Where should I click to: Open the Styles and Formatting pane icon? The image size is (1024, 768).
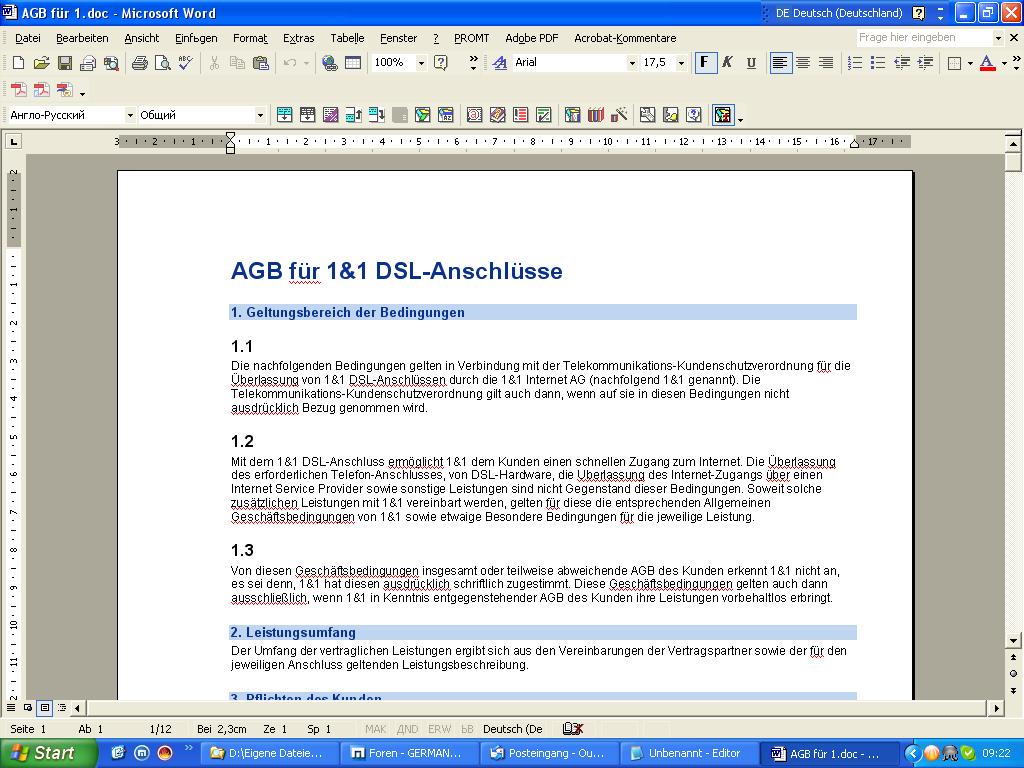[x=500, y=63]
